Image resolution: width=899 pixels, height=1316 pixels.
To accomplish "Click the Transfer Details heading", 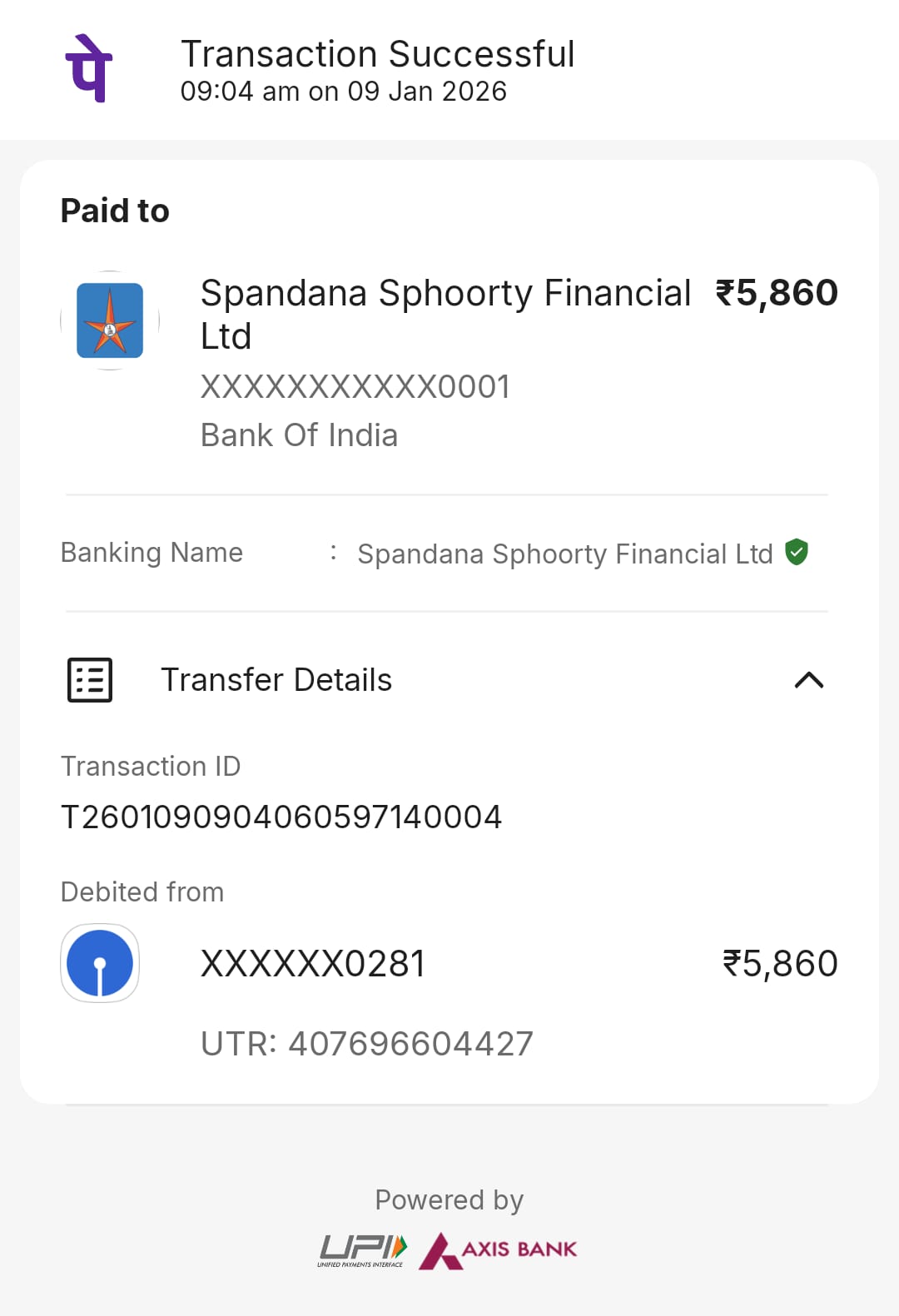I will [x=276, y=680].
